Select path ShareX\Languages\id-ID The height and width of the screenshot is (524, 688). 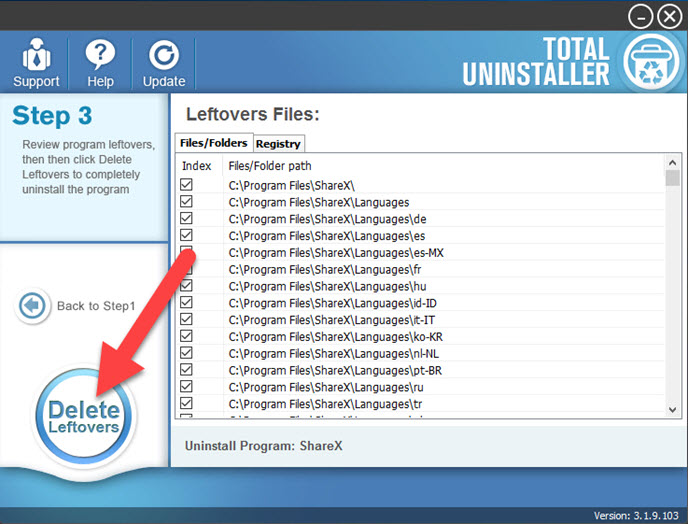(333, 303)
